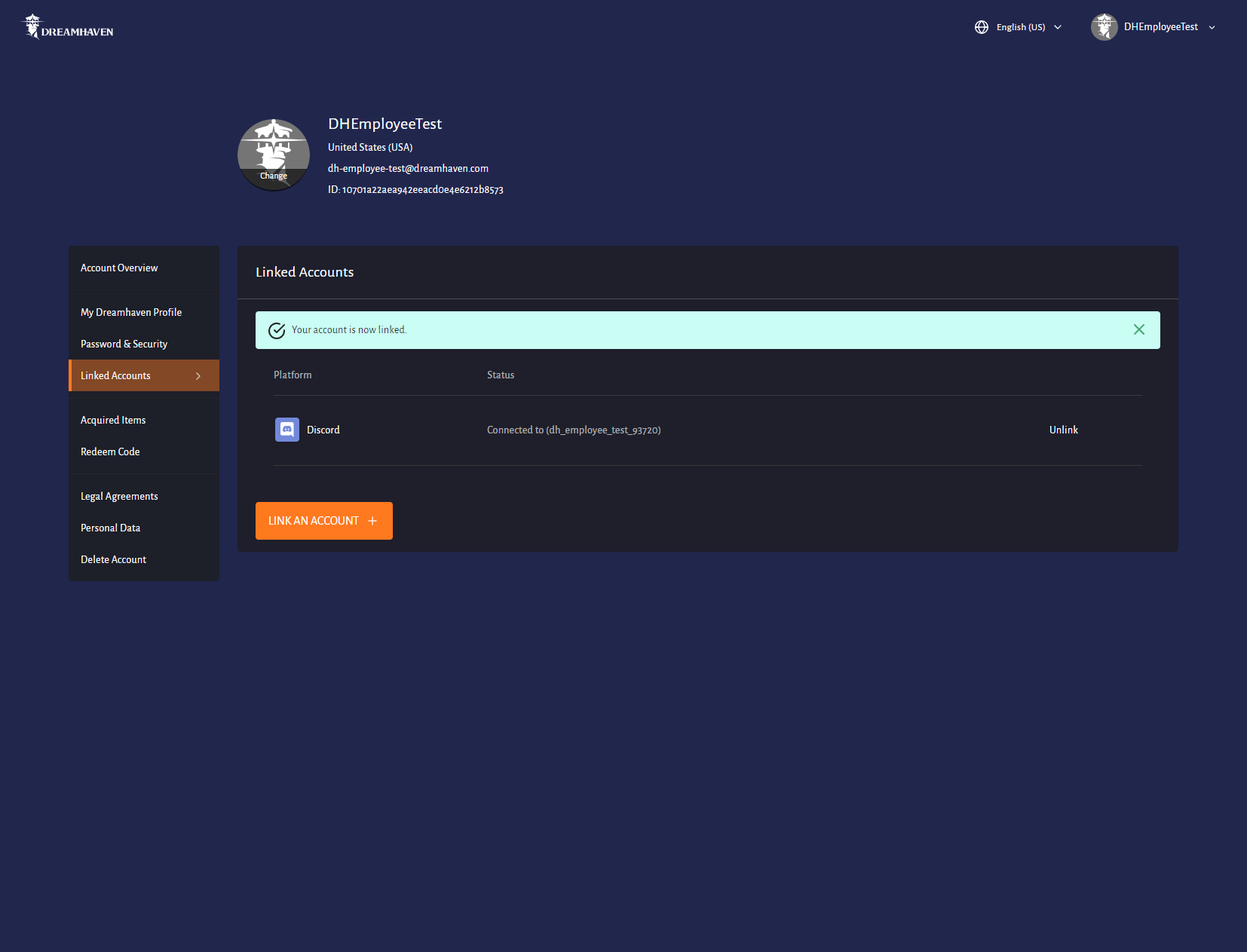1247x952 pixels.
Task: Select the checkmark icon in the success banner
Action: (x=277, y=329)
